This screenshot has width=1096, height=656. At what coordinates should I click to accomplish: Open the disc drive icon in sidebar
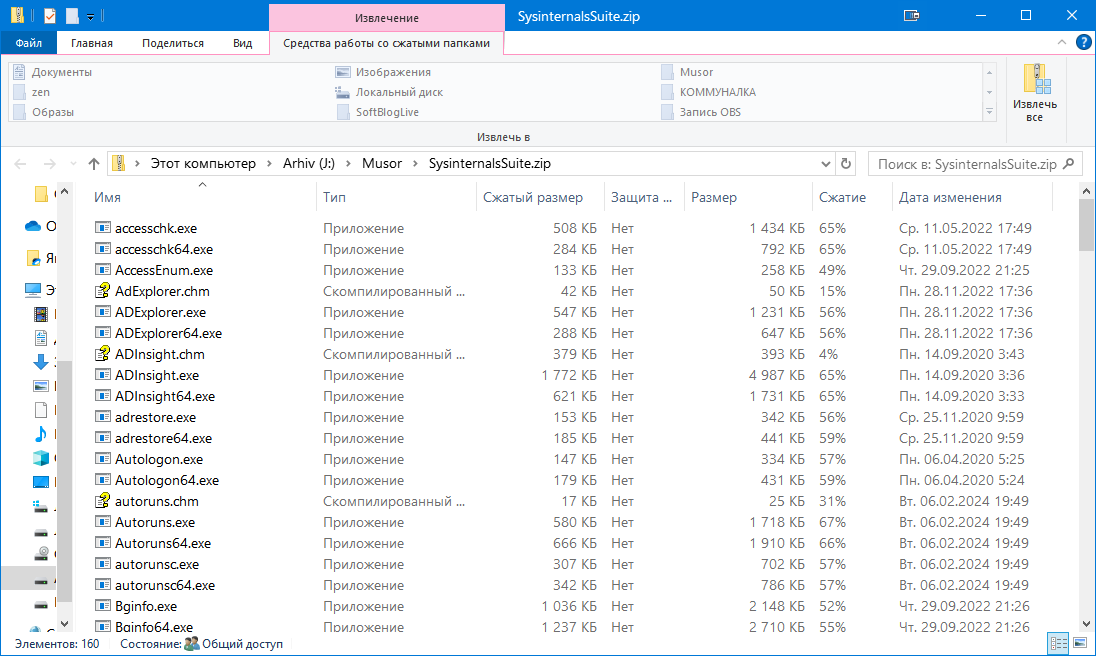[x=41, y=555]
